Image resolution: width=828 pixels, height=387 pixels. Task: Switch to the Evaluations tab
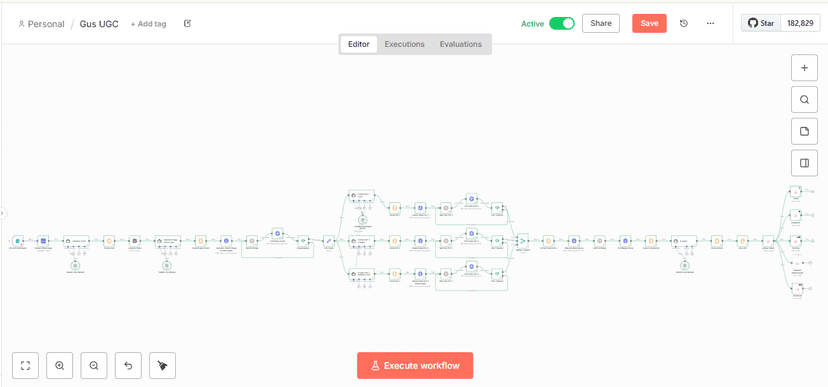click(460, 44)
